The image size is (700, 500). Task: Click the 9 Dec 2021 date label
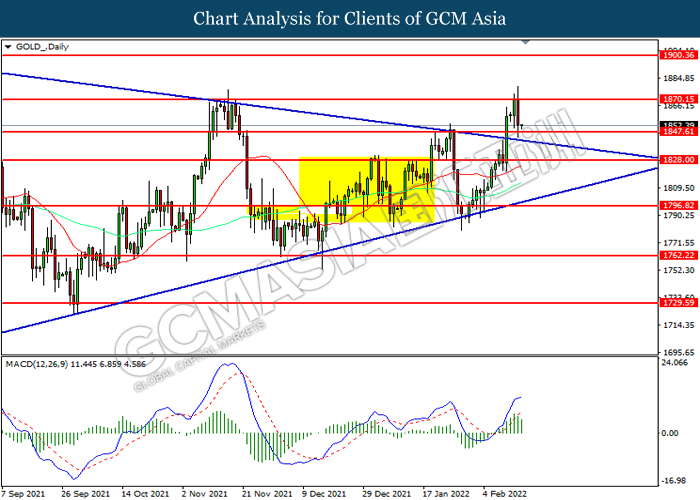click(325, 494)
